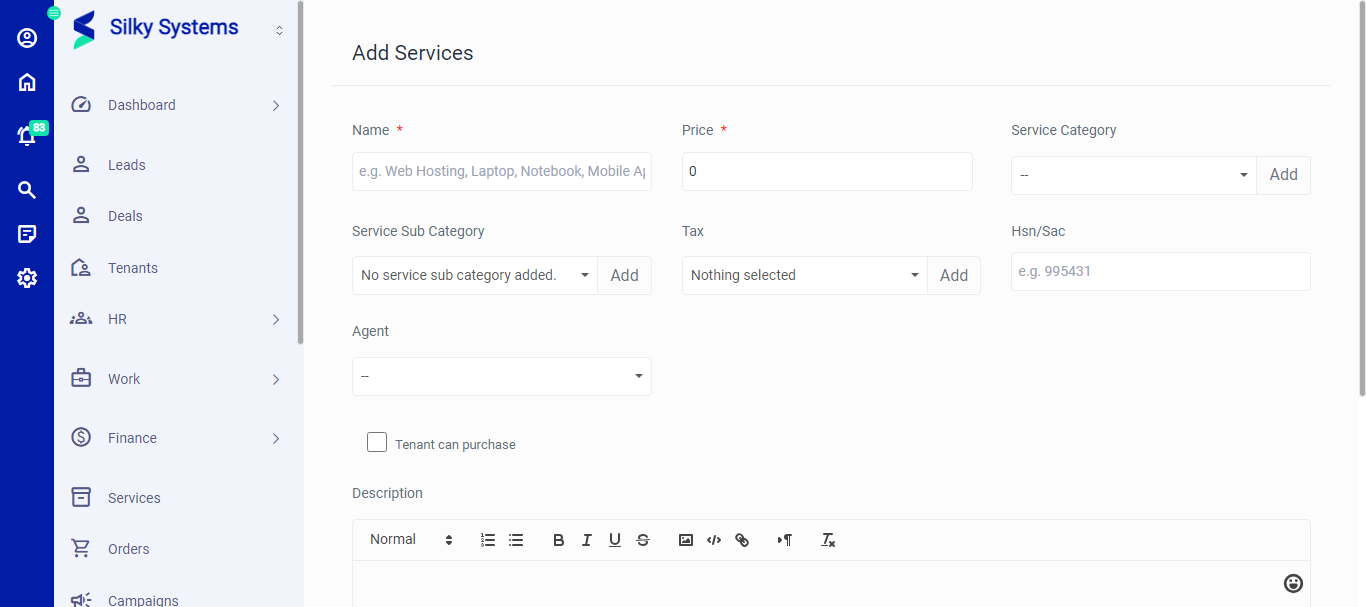Click Add beside the Tax dropdown
Screen dimensions: 1366x607
[953, 275]
